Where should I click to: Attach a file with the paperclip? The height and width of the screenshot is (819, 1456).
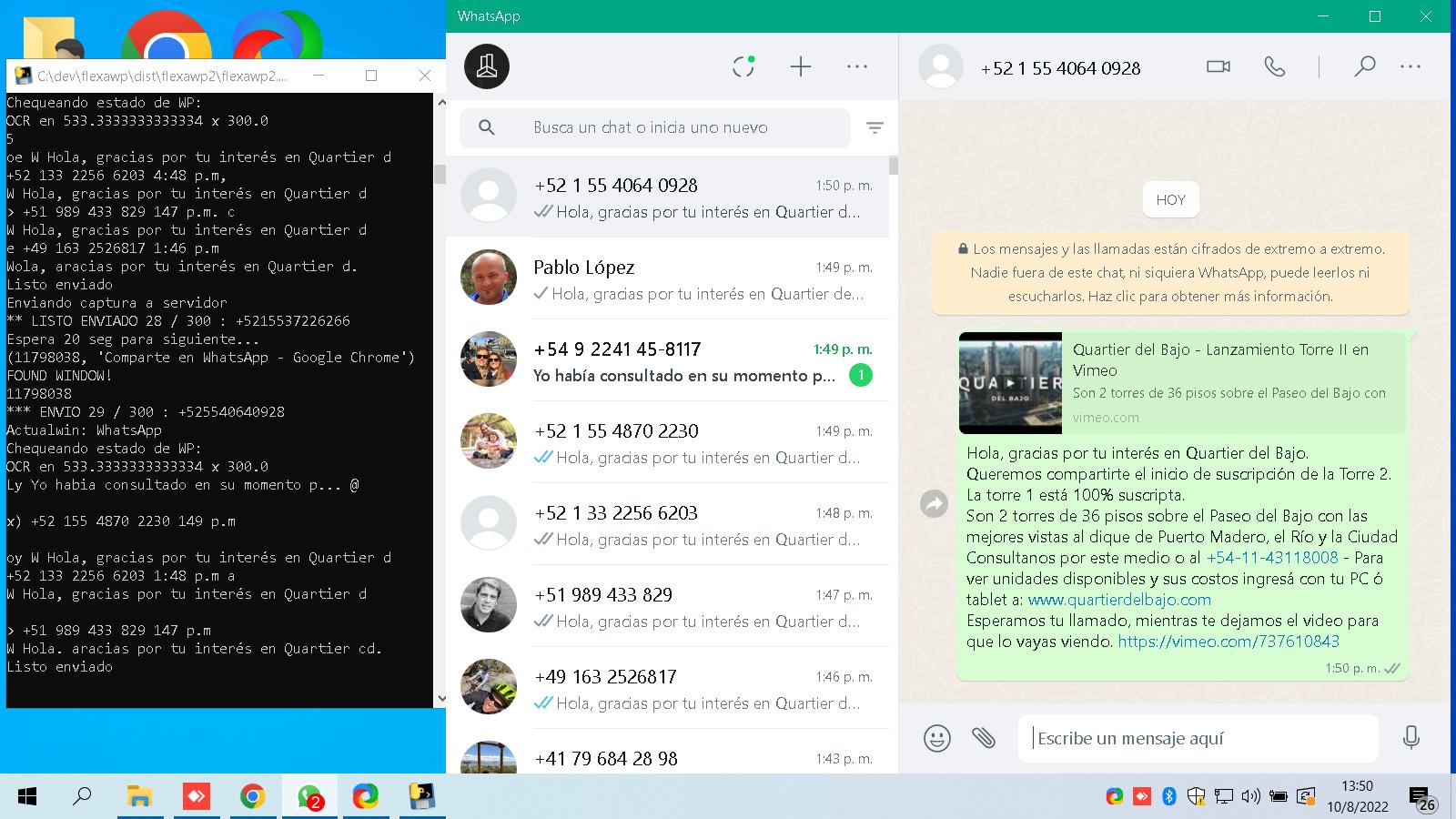pyautogui.click(x=984, y=738)
